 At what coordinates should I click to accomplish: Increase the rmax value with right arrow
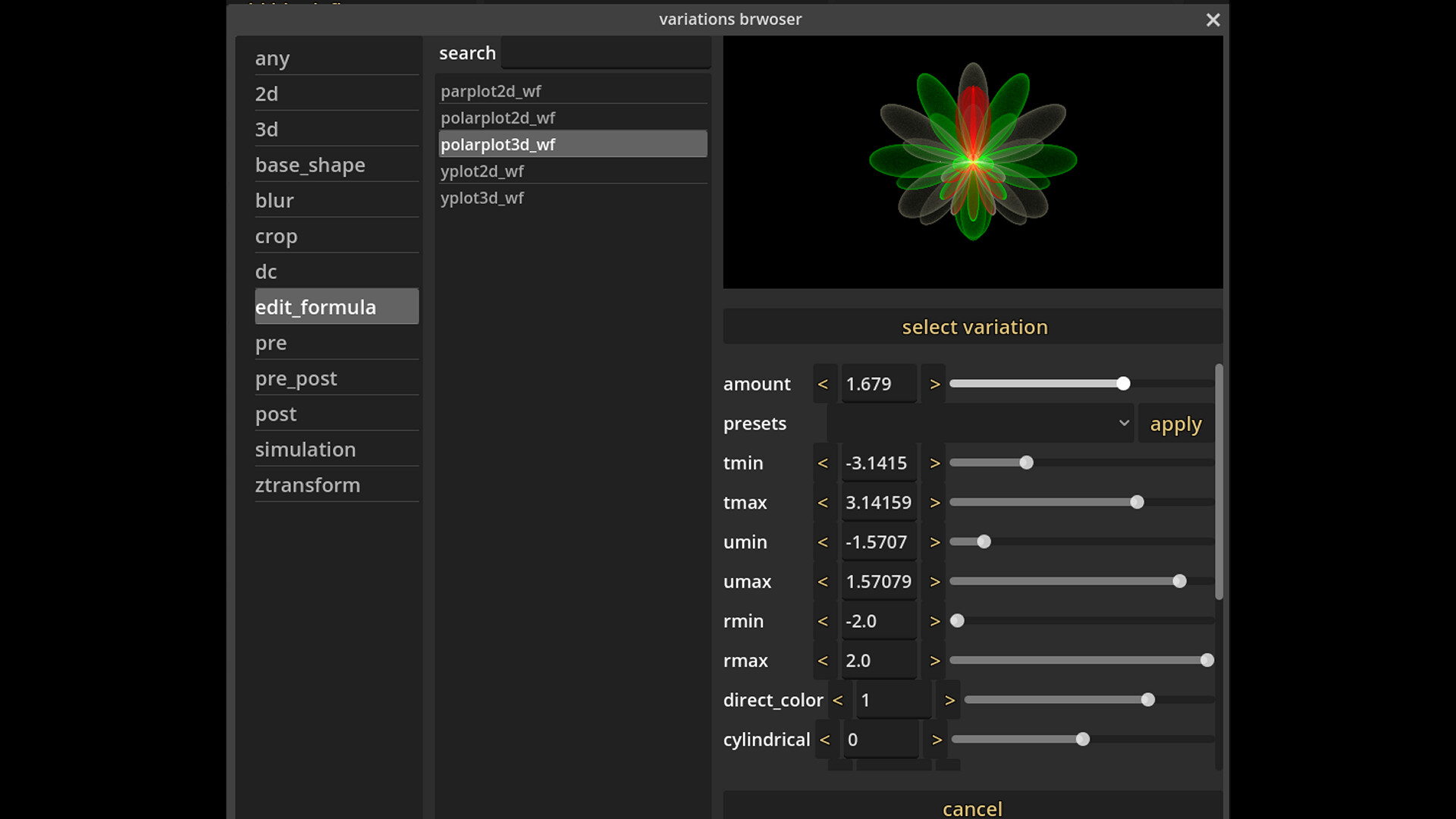click(934, 661)
